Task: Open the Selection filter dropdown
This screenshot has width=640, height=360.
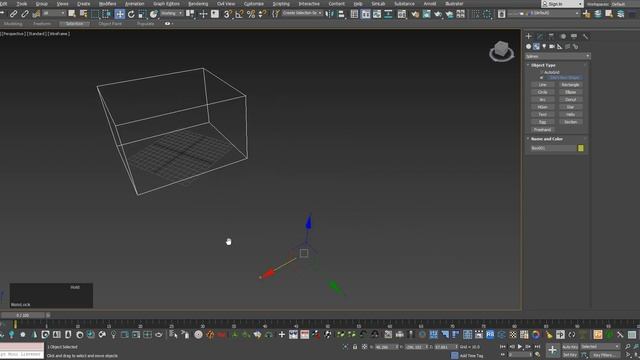Action: click(54, 13)
